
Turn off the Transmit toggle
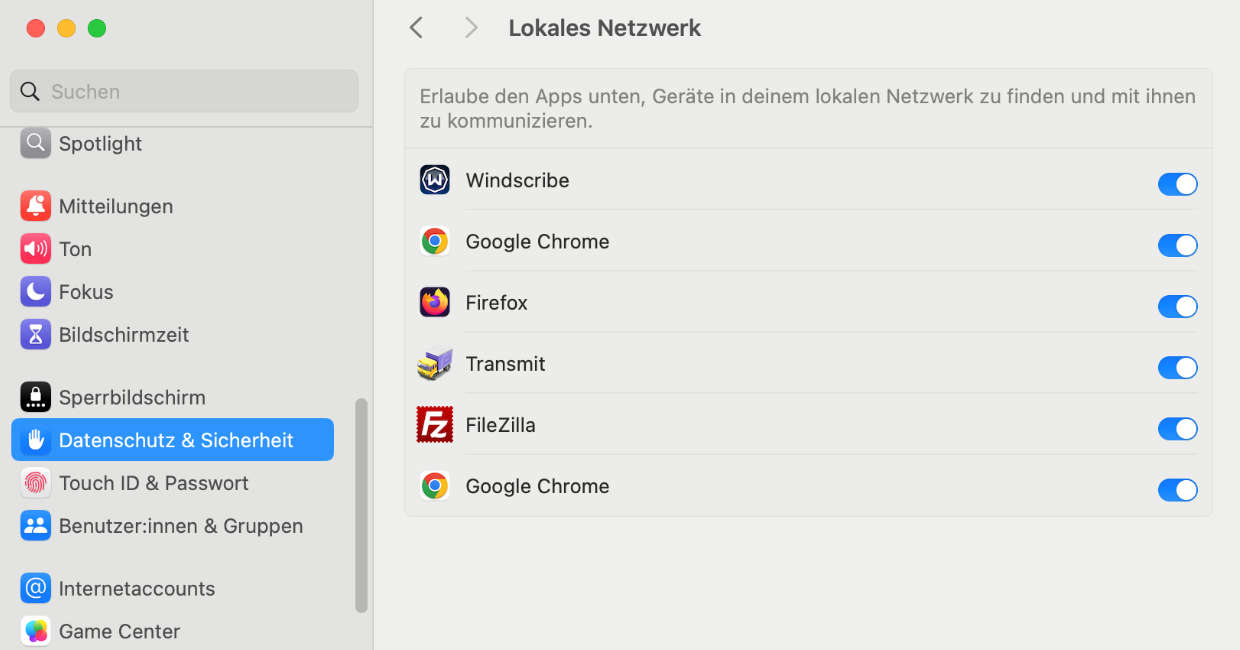point(1177,367)
